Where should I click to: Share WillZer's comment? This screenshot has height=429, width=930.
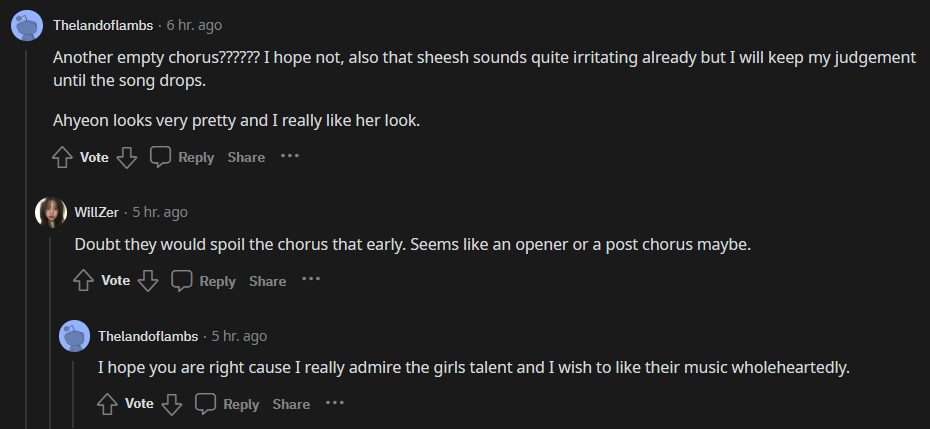point(267,281)
